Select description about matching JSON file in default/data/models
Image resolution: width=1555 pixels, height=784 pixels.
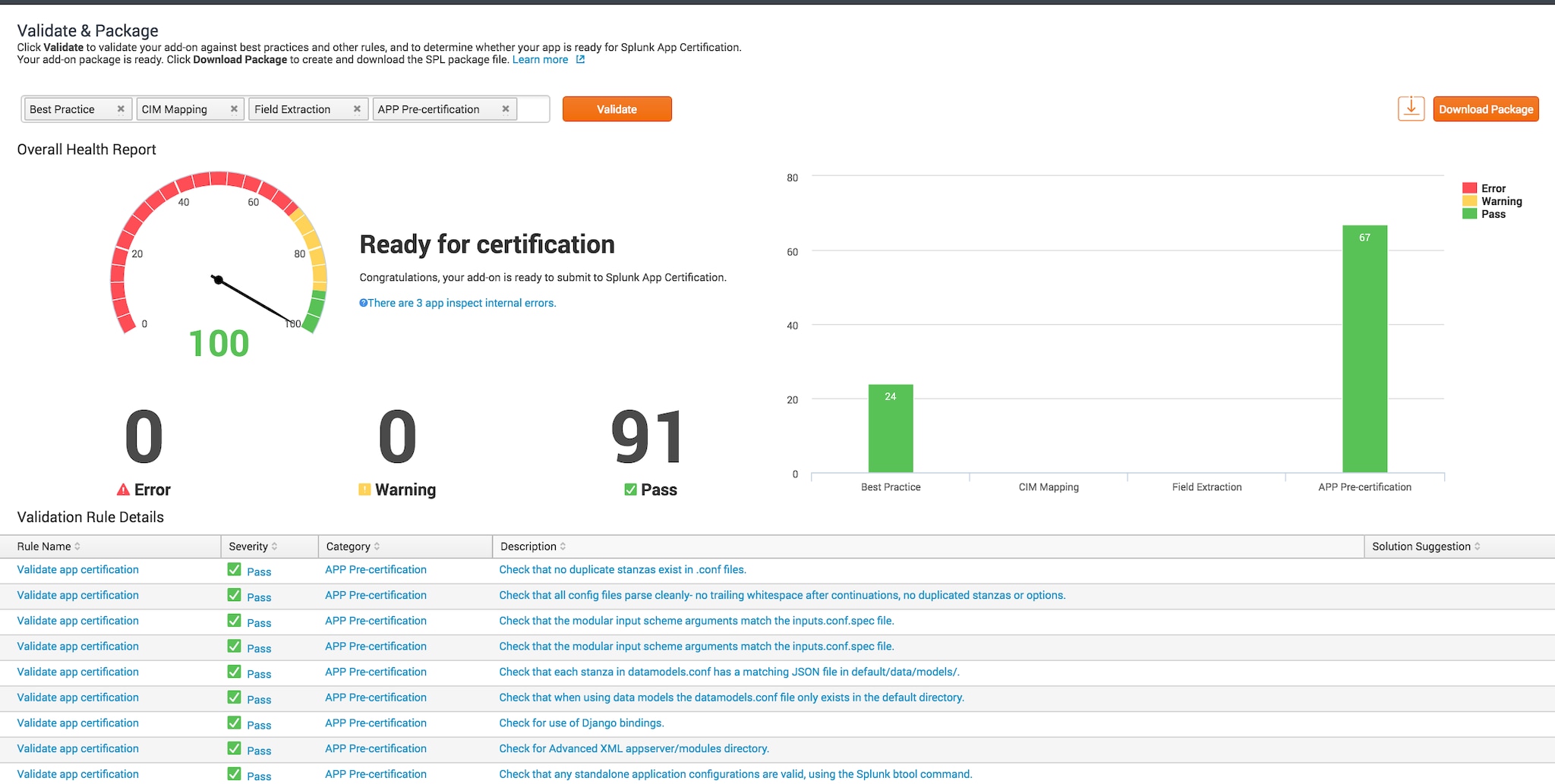(x=729, y=672)
